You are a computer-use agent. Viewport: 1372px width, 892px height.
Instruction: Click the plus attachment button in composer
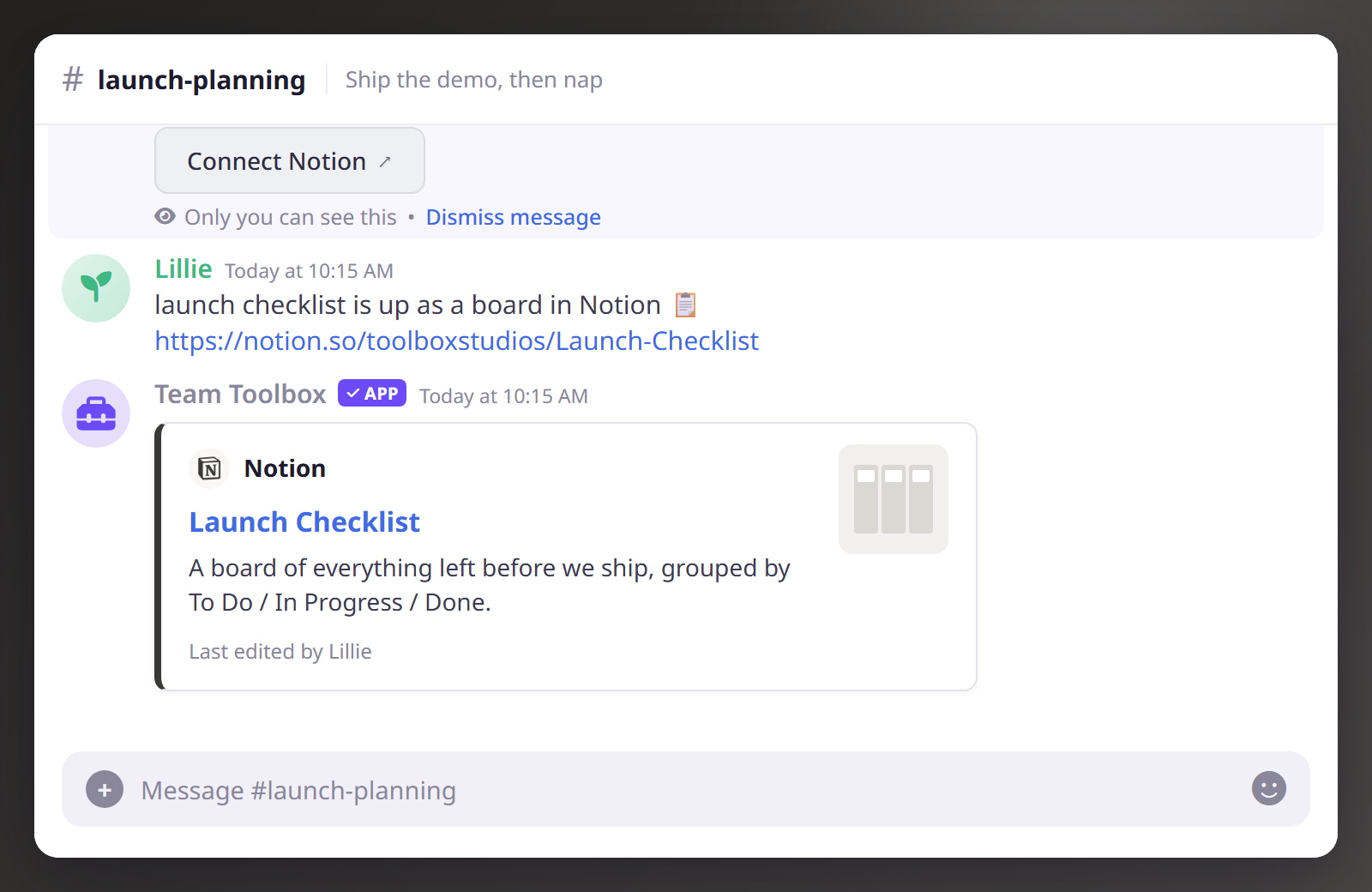(105, 789)
